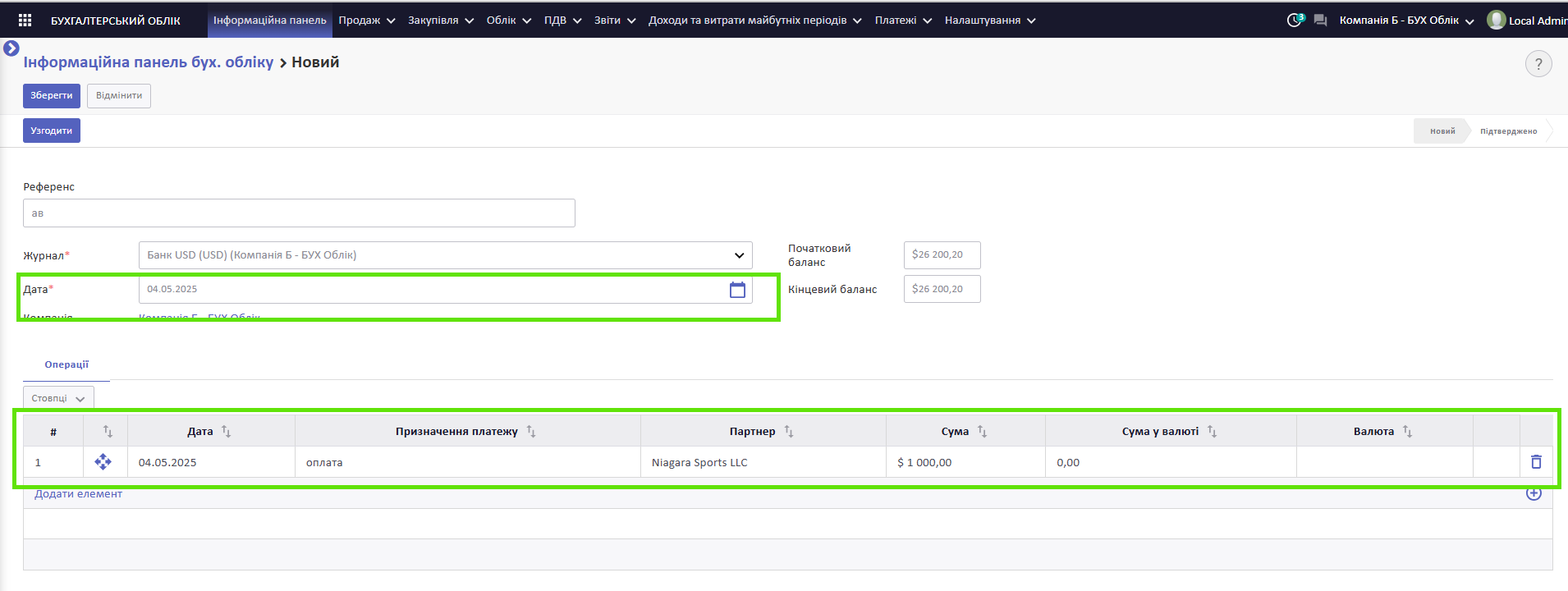This screenshot has height=591, width=1568.
Task: Sort table by Дата column arrows
Action: click(x=226, y=431)
